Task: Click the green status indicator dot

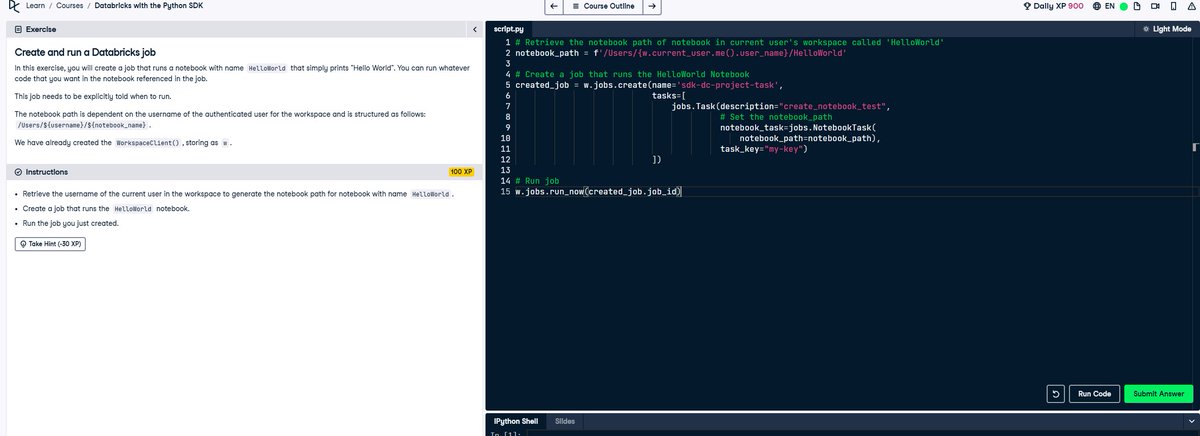Action: (1124, 7)
